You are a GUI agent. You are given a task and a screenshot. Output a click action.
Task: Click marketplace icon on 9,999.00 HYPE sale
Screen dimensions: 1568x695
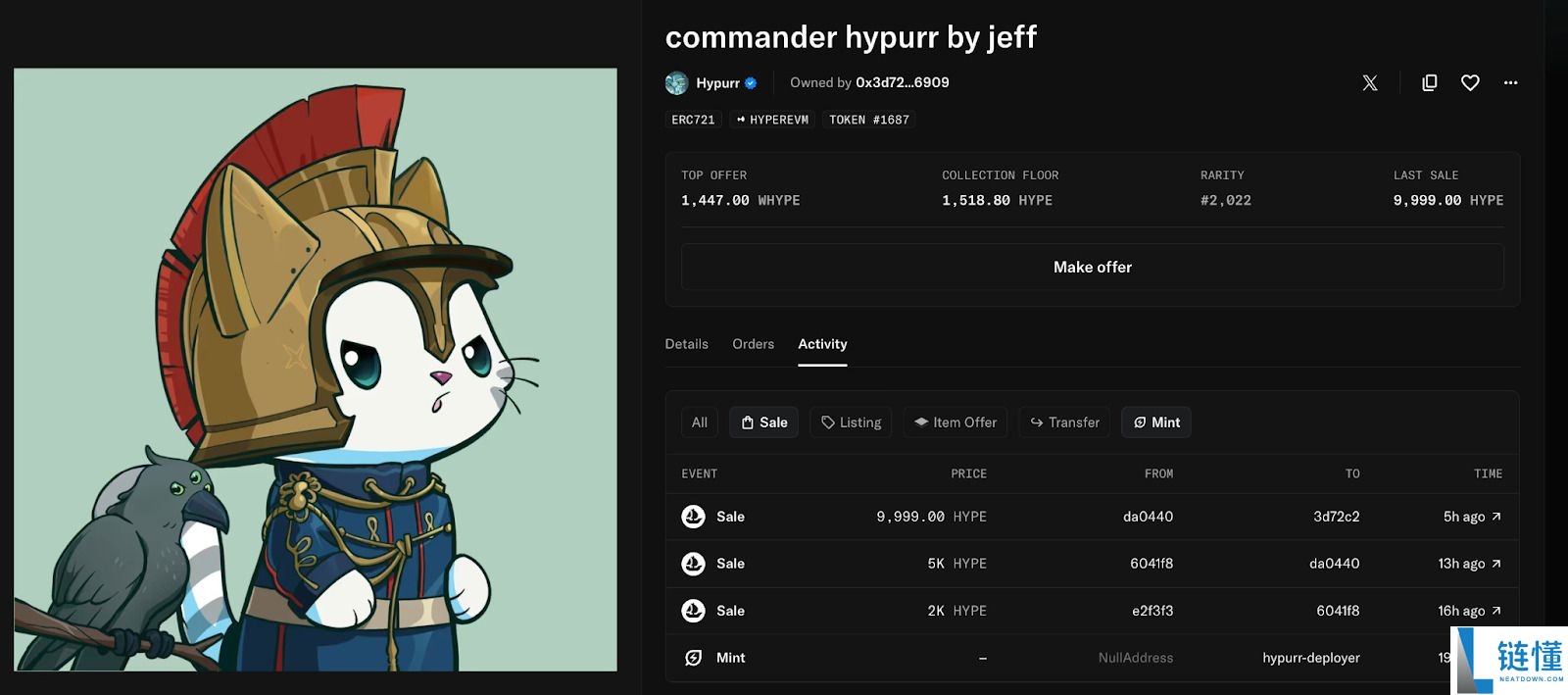tap(693, 517)
